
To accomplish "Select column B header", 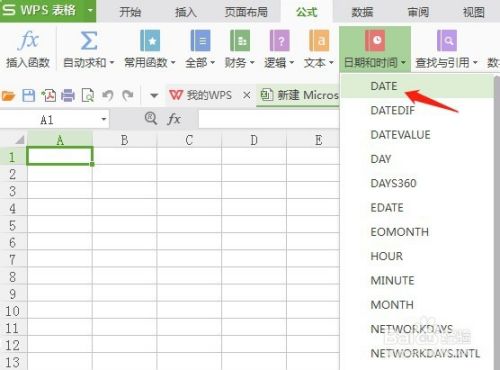I will point(124,140).
